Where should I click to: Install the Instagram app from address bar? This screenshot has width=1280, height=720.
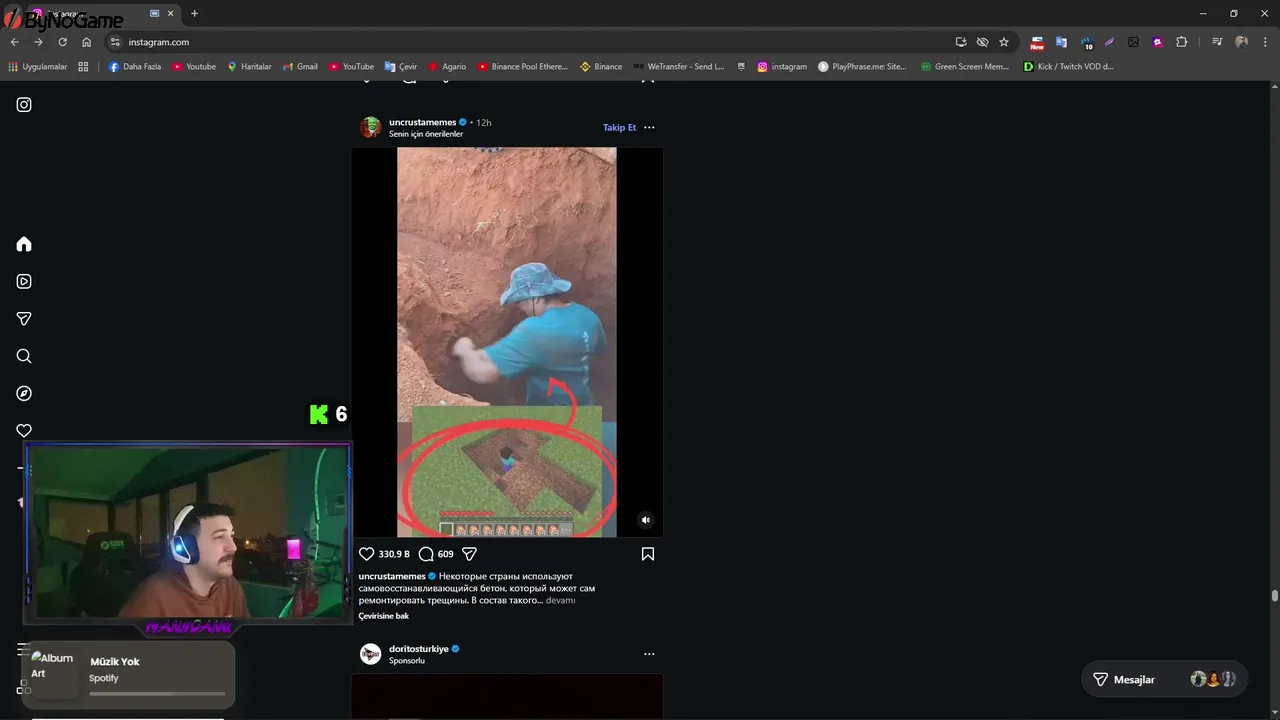pos(961,42)
